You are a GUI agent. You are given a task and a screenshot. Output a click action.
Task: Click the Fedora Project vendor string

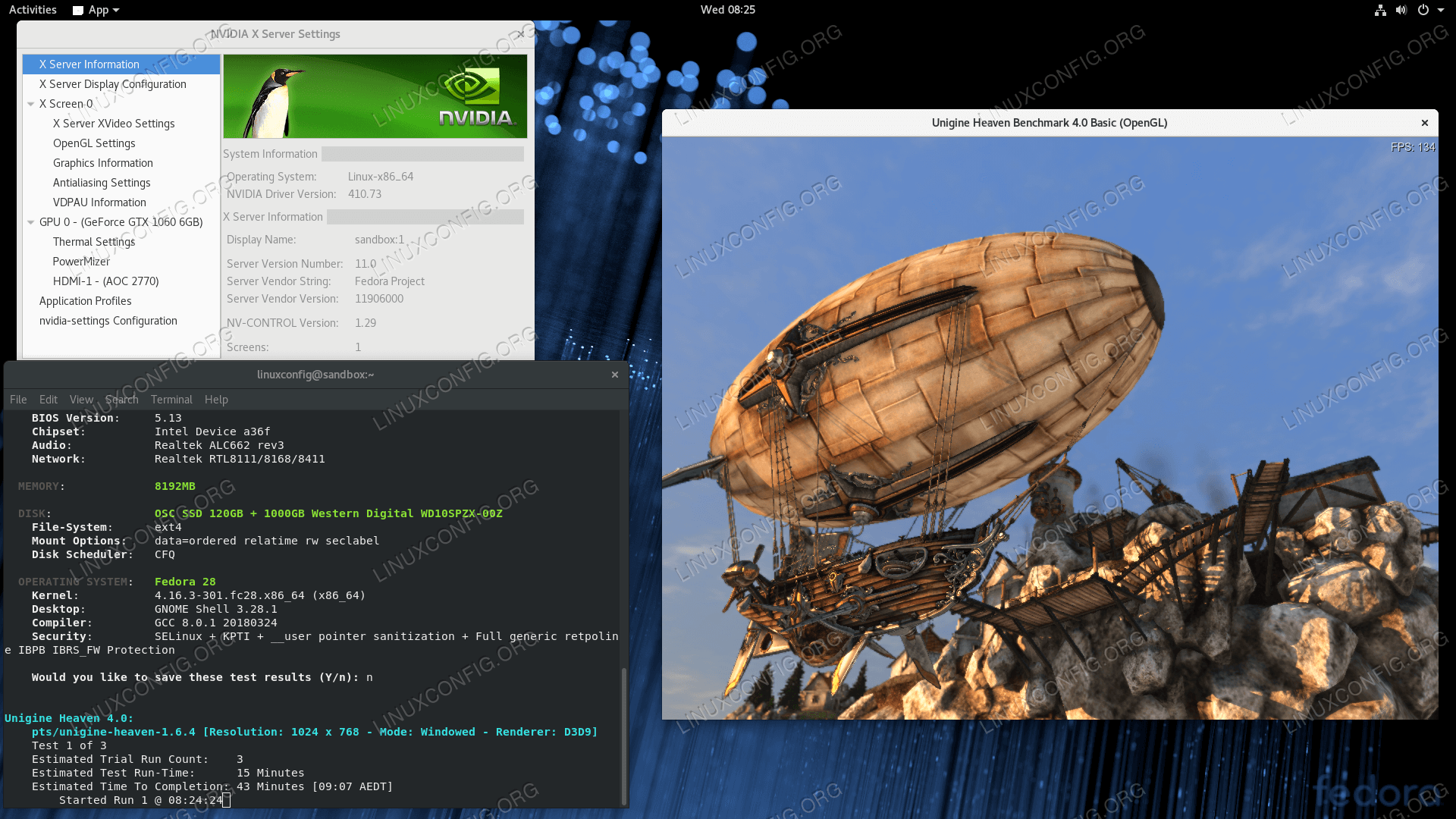(390, 281)
